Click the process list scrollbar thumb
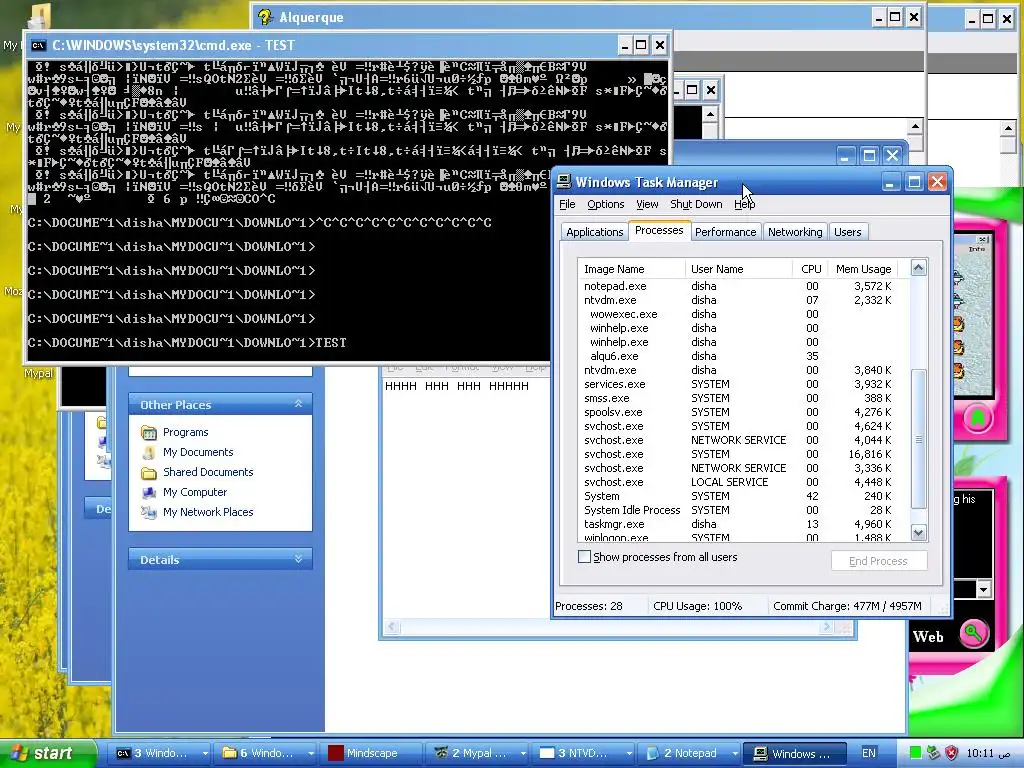The height and width of the screenshot is (768, 1024). (x=918, y=439)
